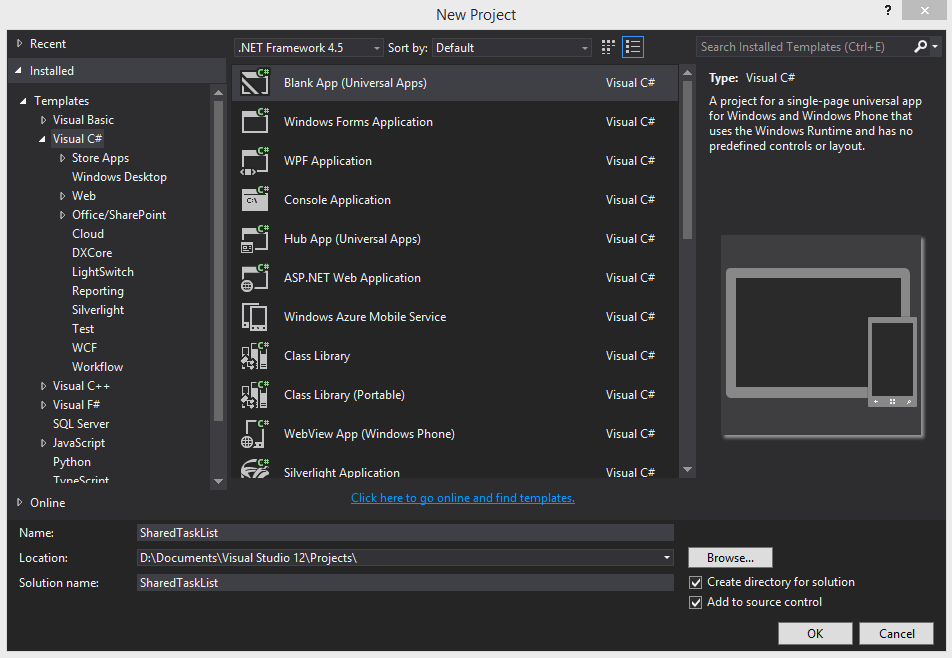Expand the Online section
The width and height of the screenshot is (952, 658).
click(x=19, y=503)
